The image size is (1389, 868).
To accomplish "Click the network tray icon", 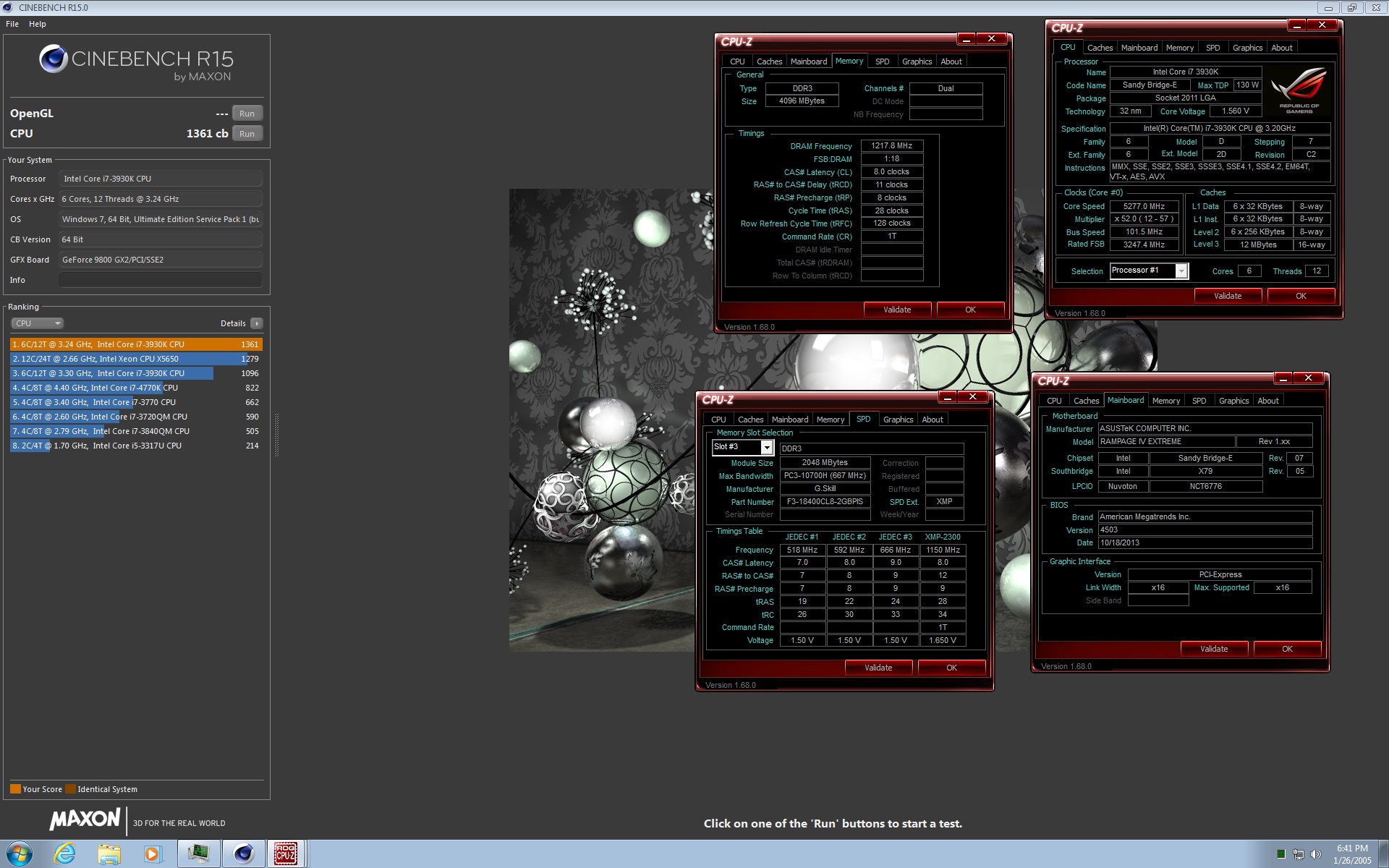I will pyautogui.click(x=1299, y=854).
